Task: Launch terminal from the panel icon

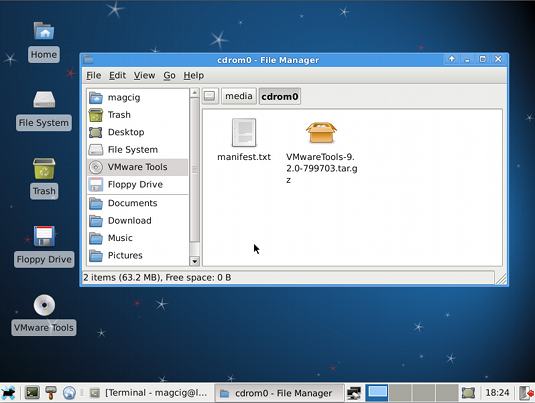Action: pyautogui.click(x=33, y=393)
